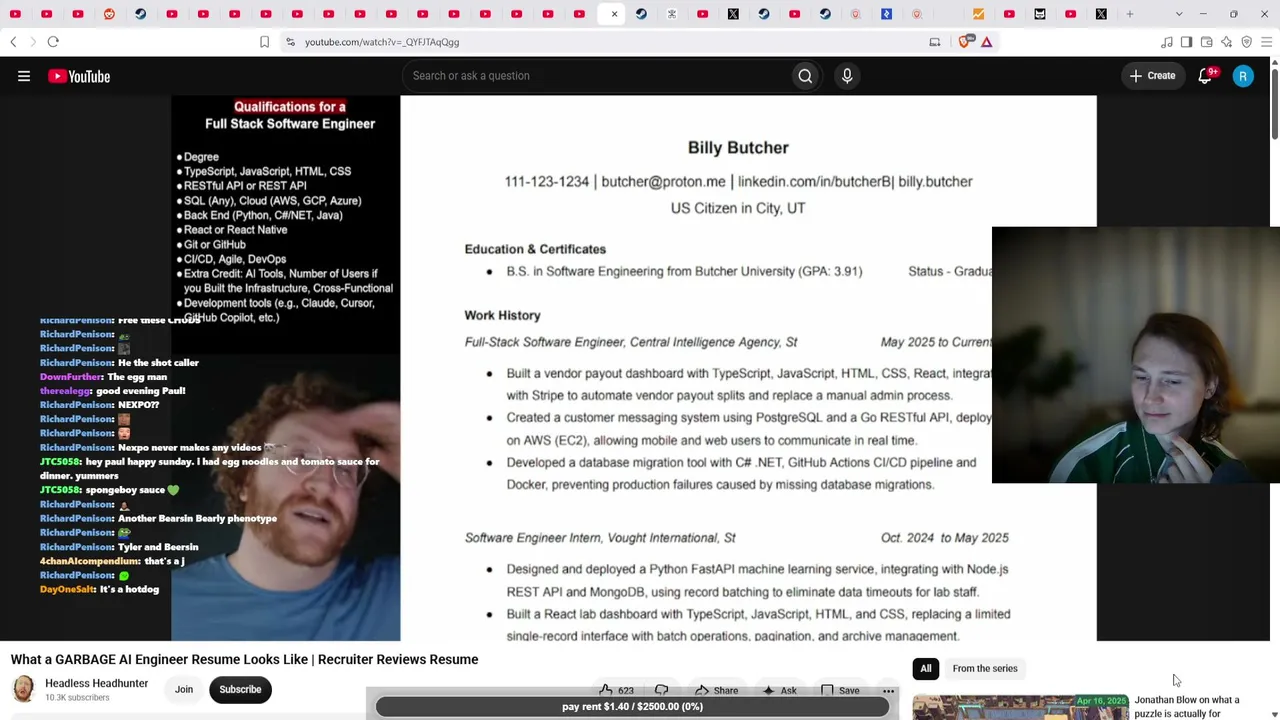Go to the YouTube home logo
Viewport: 1280px width, 720px height.
click(x=79, y=76)
